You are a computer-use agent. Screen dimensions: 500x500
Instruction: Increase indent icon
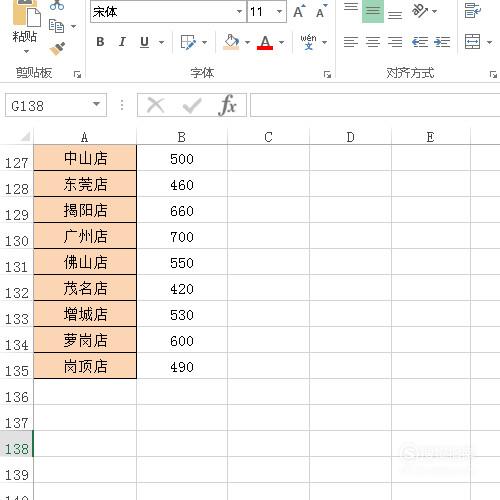pyautogui.click(x=442, y=42)
